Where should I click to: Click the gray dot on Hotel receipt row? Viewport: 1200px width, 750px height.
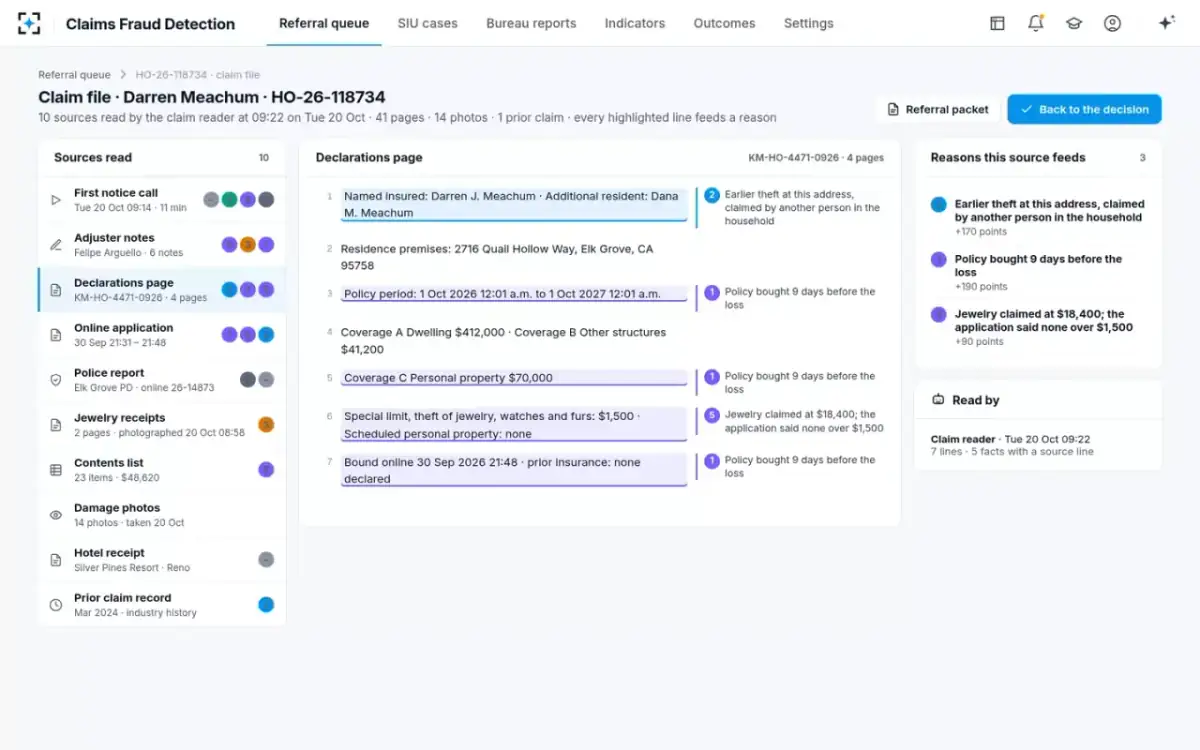[x=266, y=560]
